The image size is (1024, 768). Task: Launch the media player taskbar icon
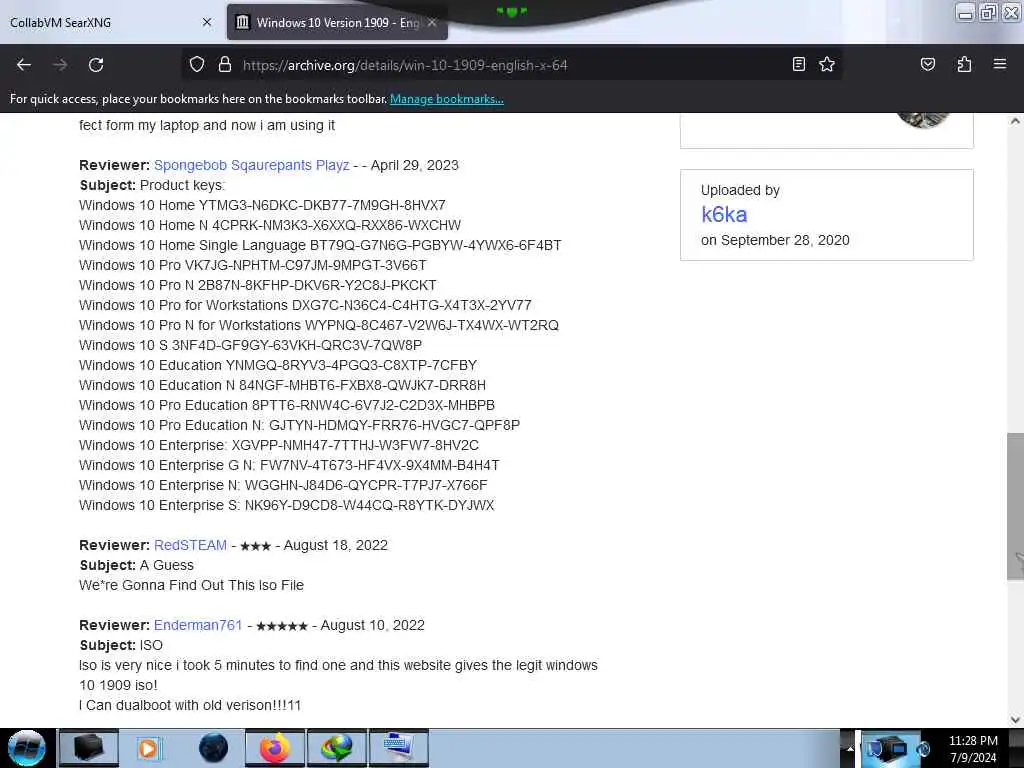coord(148,748)
